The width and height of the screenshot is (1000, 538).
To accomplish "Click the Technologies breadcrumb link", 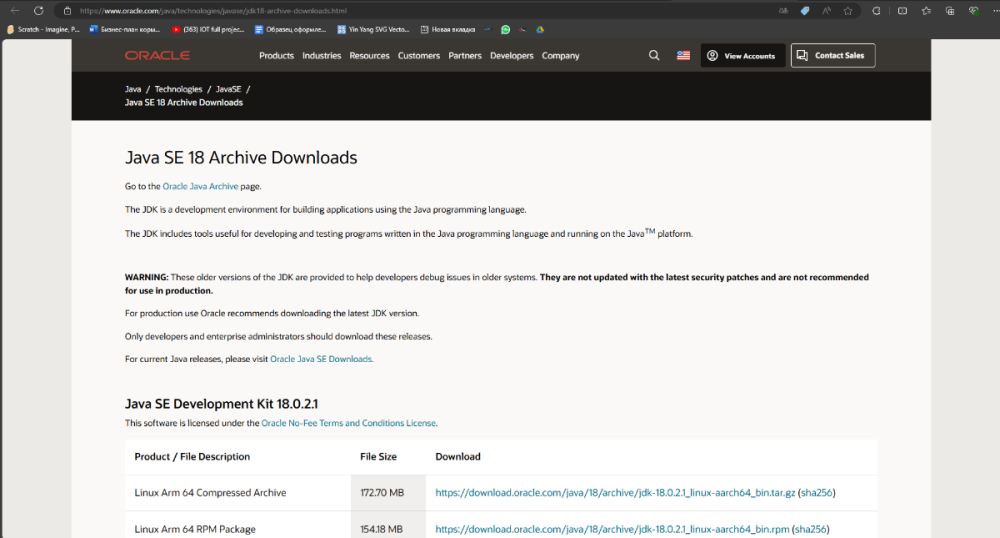I will (178, 90).
